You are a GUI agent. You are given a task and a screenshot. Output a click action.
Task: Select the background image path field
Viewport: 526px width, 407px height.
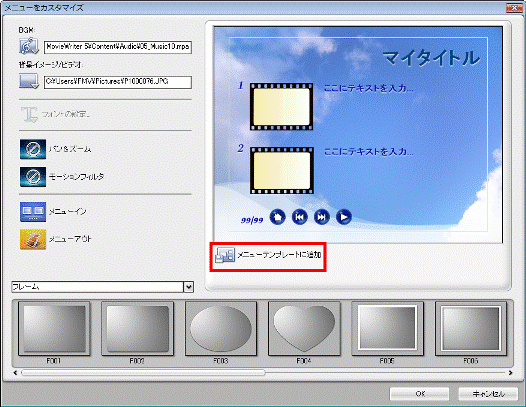[118, 82]
